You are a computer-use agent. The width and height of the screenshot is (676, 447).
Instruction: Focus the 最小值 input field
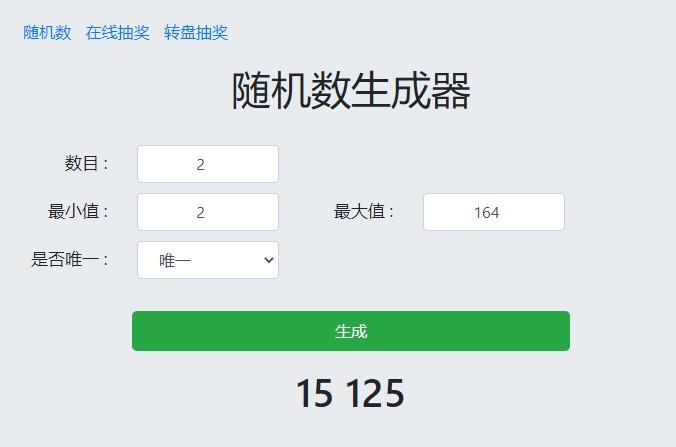[208, 212]
